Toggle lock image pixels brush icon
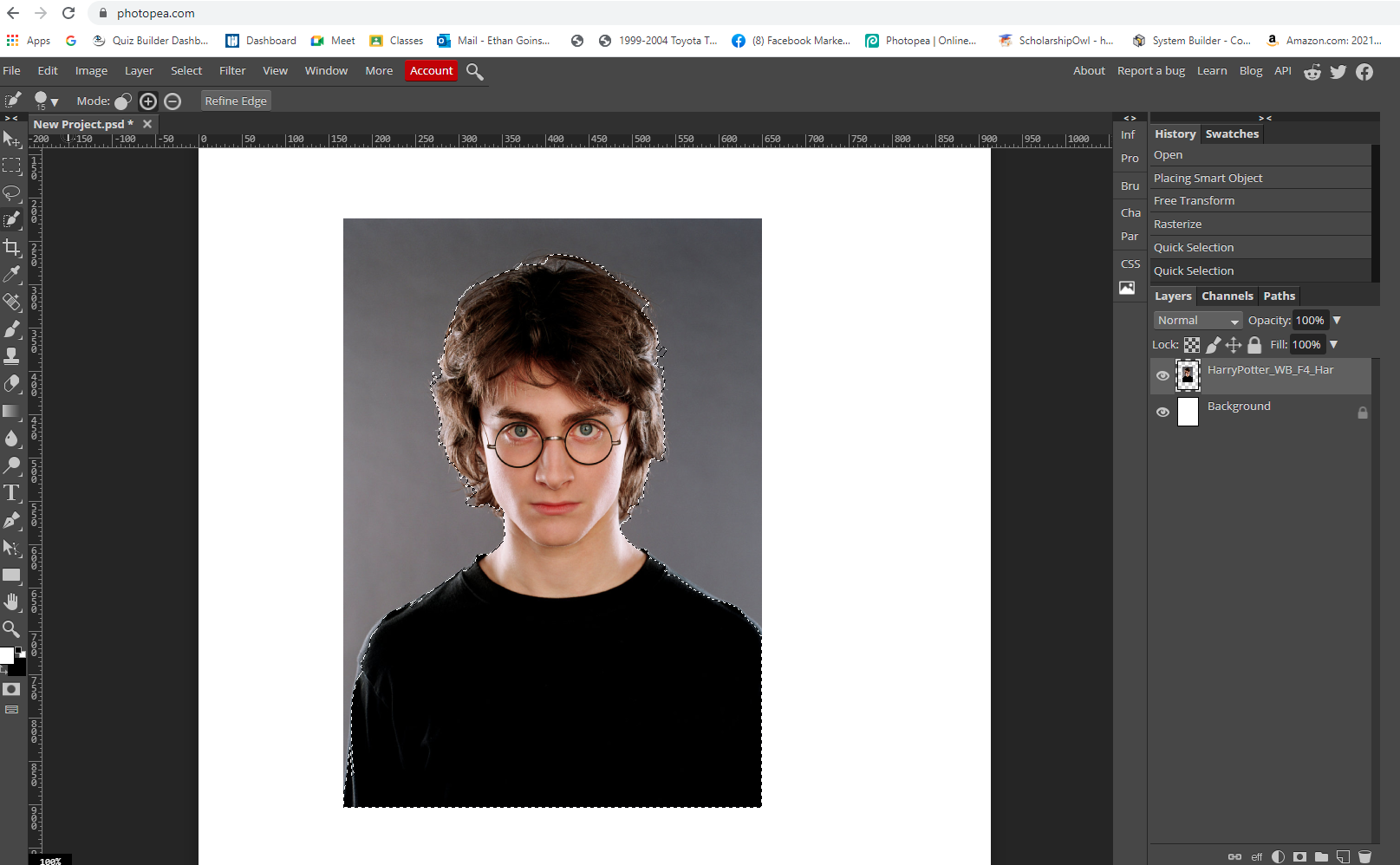Image resolution: width=1400 pixels, height=865 pixels. click(1214, 345)
